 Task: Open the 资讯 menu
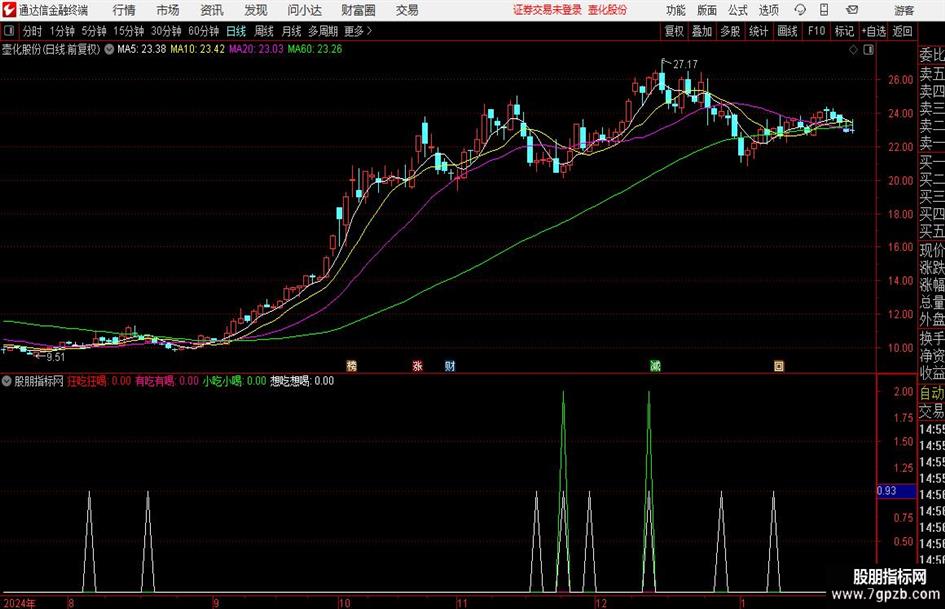pyautogui.click(x=212, y=10)
